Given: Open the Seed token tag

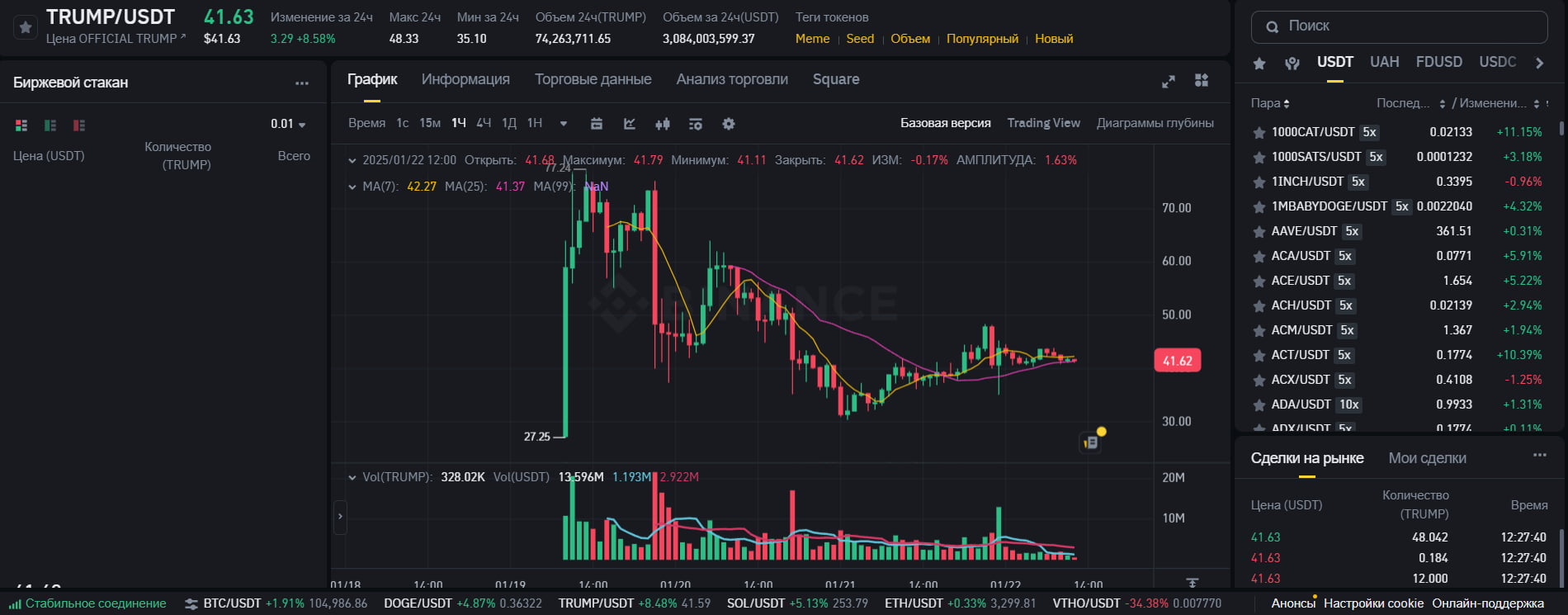Looking at the screenshot, I should point(860,39).
